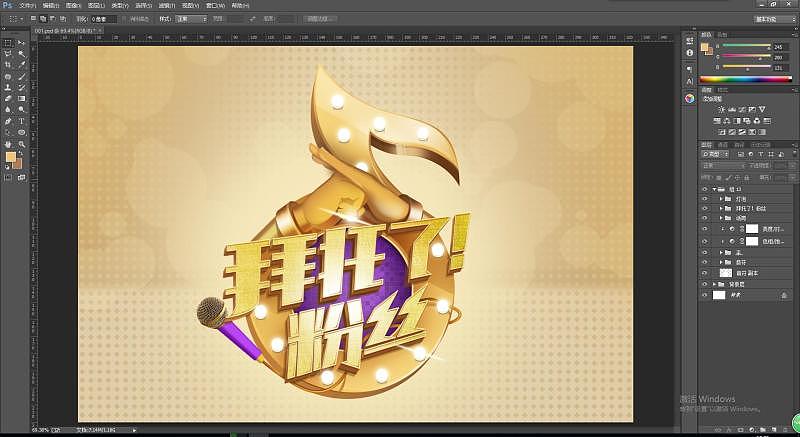Add an Invert adjustment from Adjustments panel
The width and height of the screenshot is (800, 437).
(722, 132)
